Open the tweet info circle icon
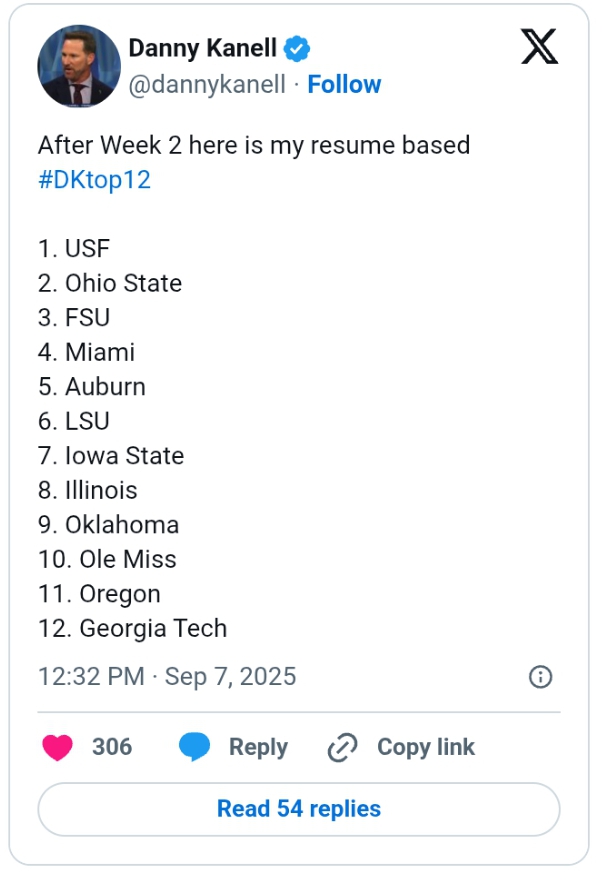The image size is (605, 884). click(540, 677)
